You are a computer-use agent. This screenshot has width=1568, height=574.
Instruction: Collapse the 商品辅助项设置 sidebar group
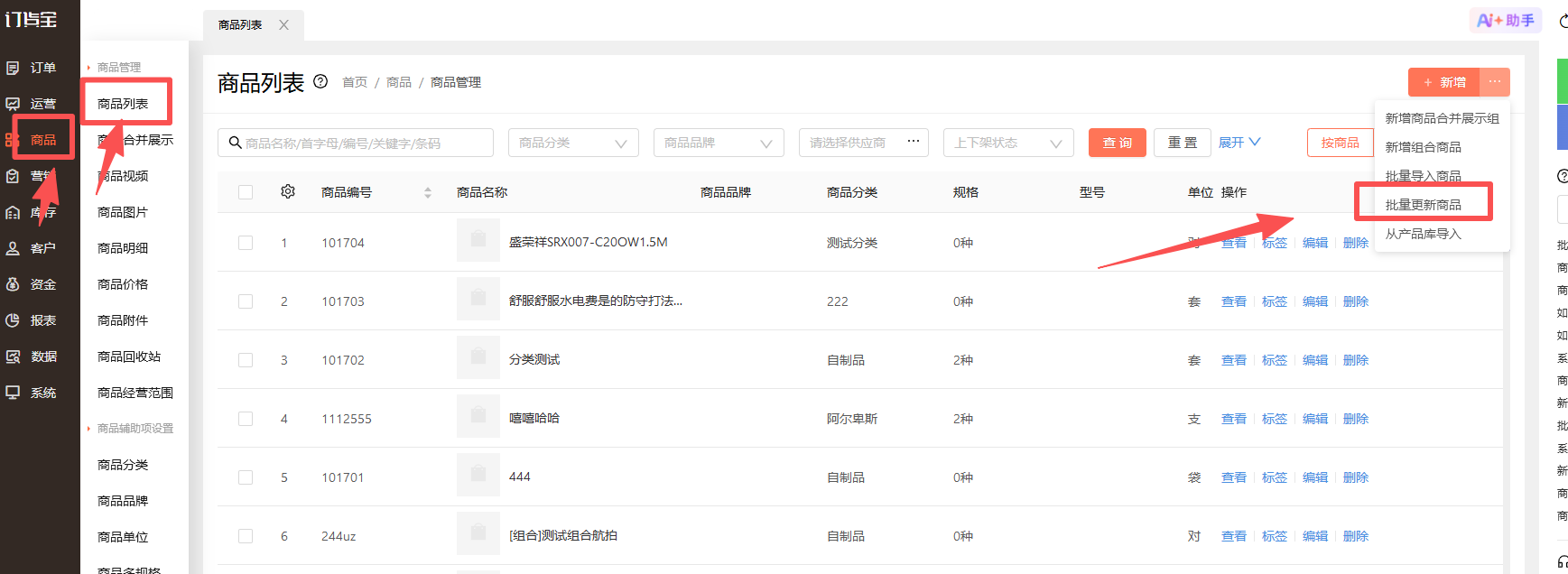coord(131,429)
